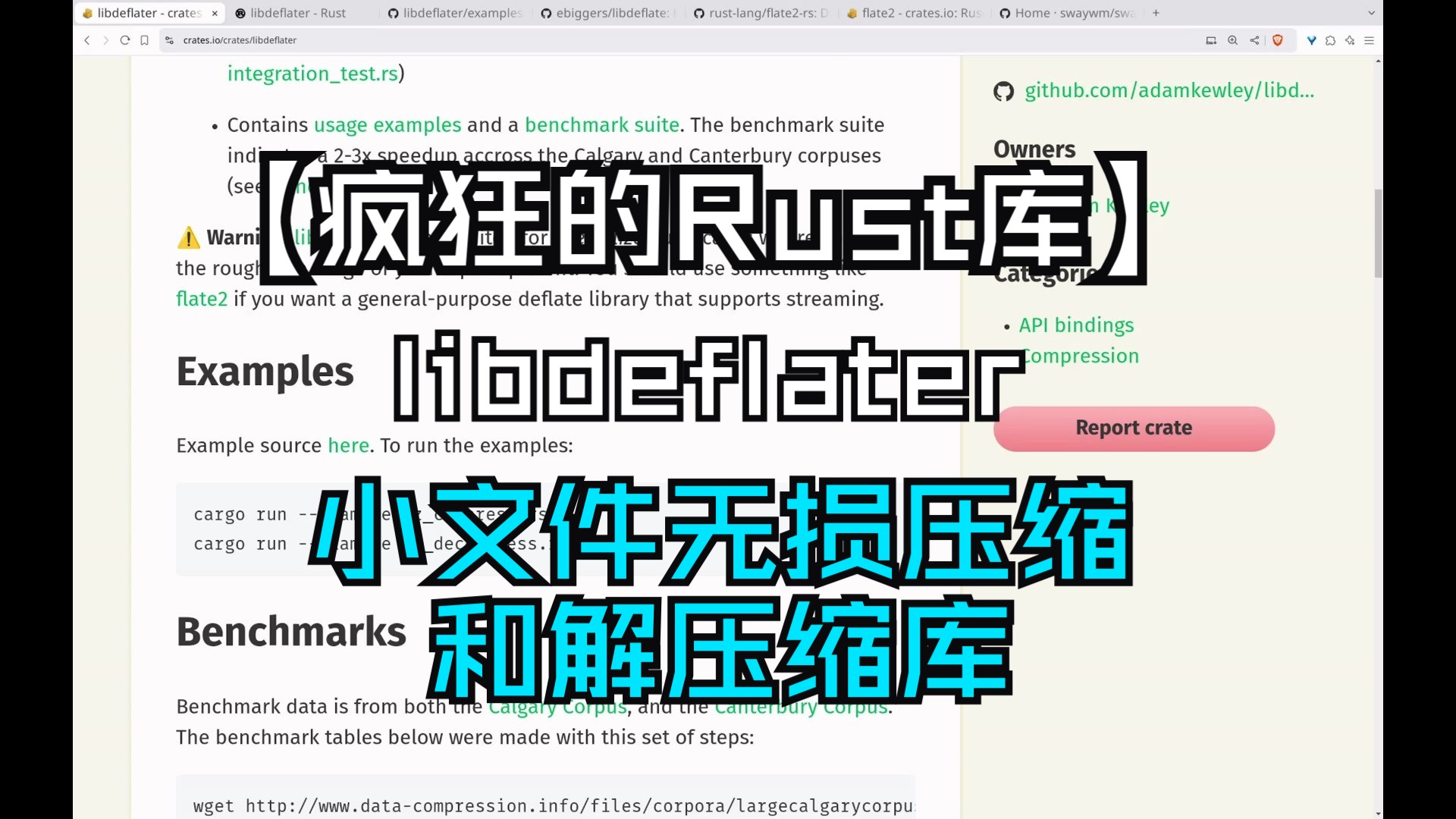Follow the flate2 link

[202, 299]
